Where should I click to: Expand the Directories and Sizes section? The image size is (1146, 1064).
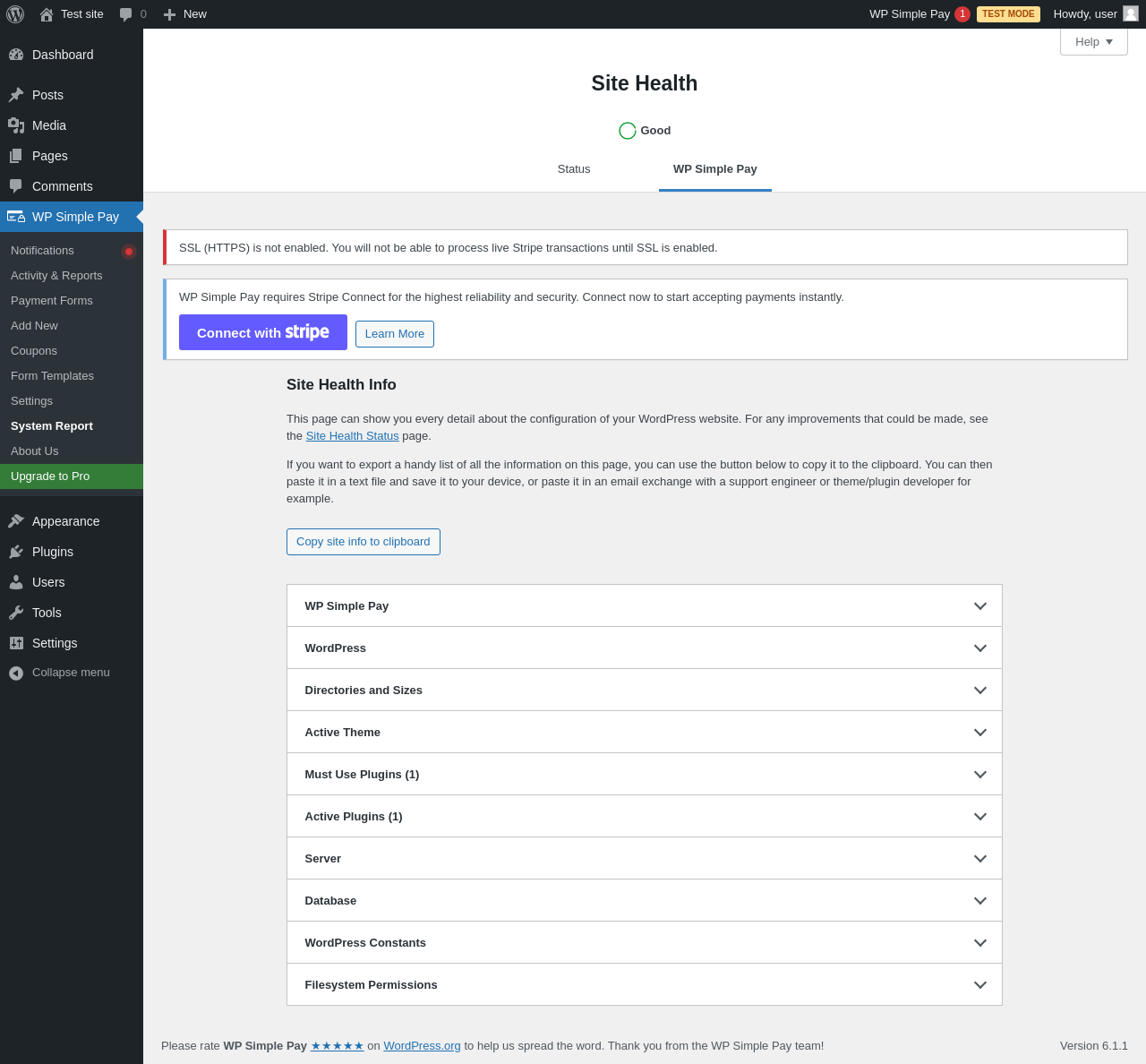click(x=645, y=691)
